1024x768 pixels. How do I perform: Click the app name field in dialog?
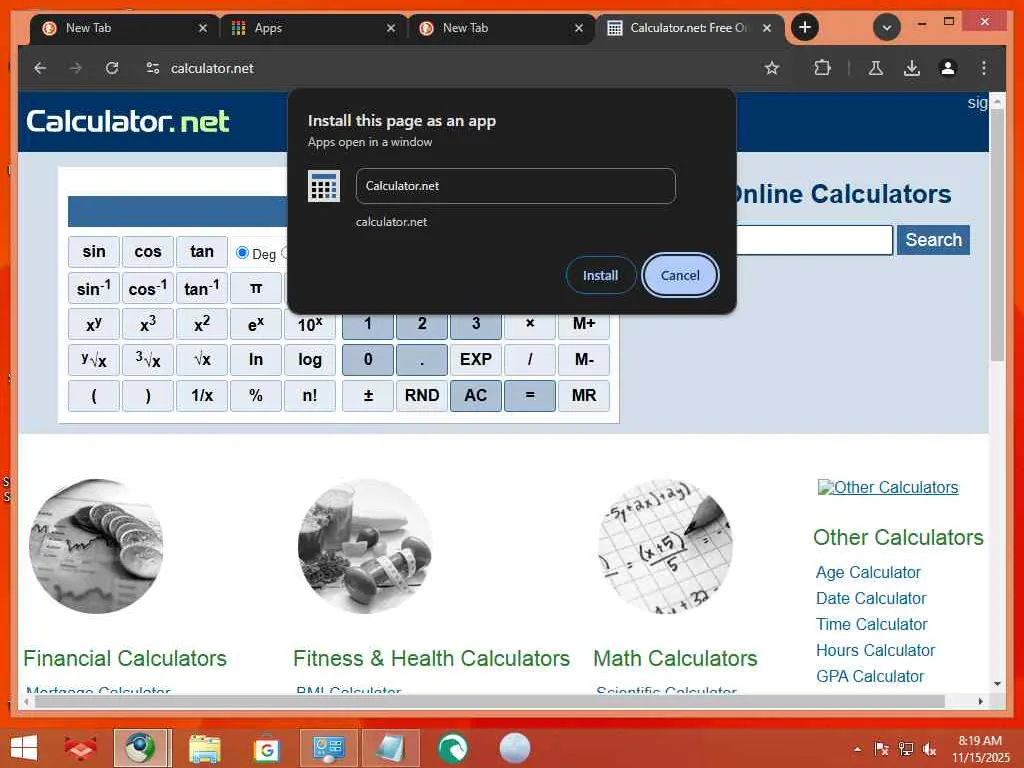[x=515, y=186]
